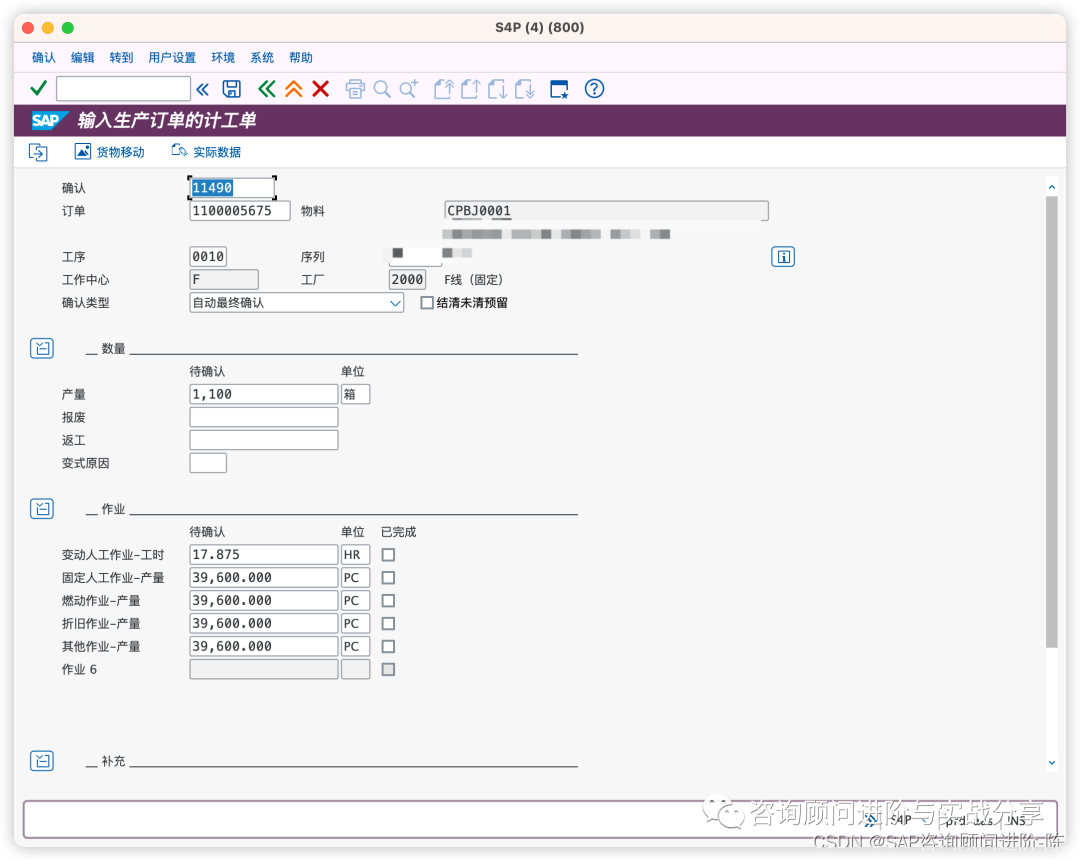Check the 作业 6 completed checkbox
This screenshot has height=861, width=1080.
[x=388, y=669]
